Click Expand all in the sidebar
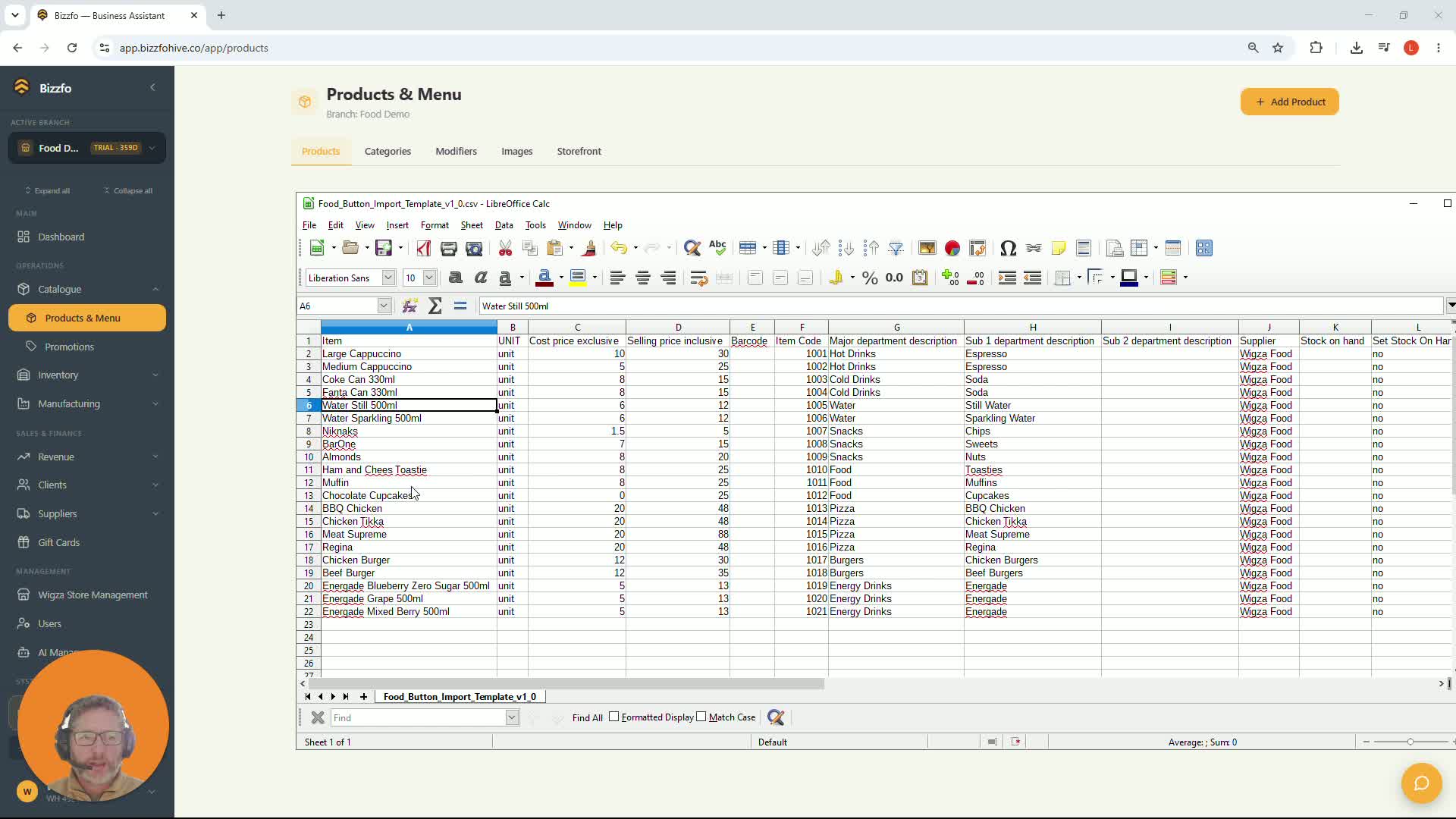This screenshot has height=819, width=1456. 48,190
